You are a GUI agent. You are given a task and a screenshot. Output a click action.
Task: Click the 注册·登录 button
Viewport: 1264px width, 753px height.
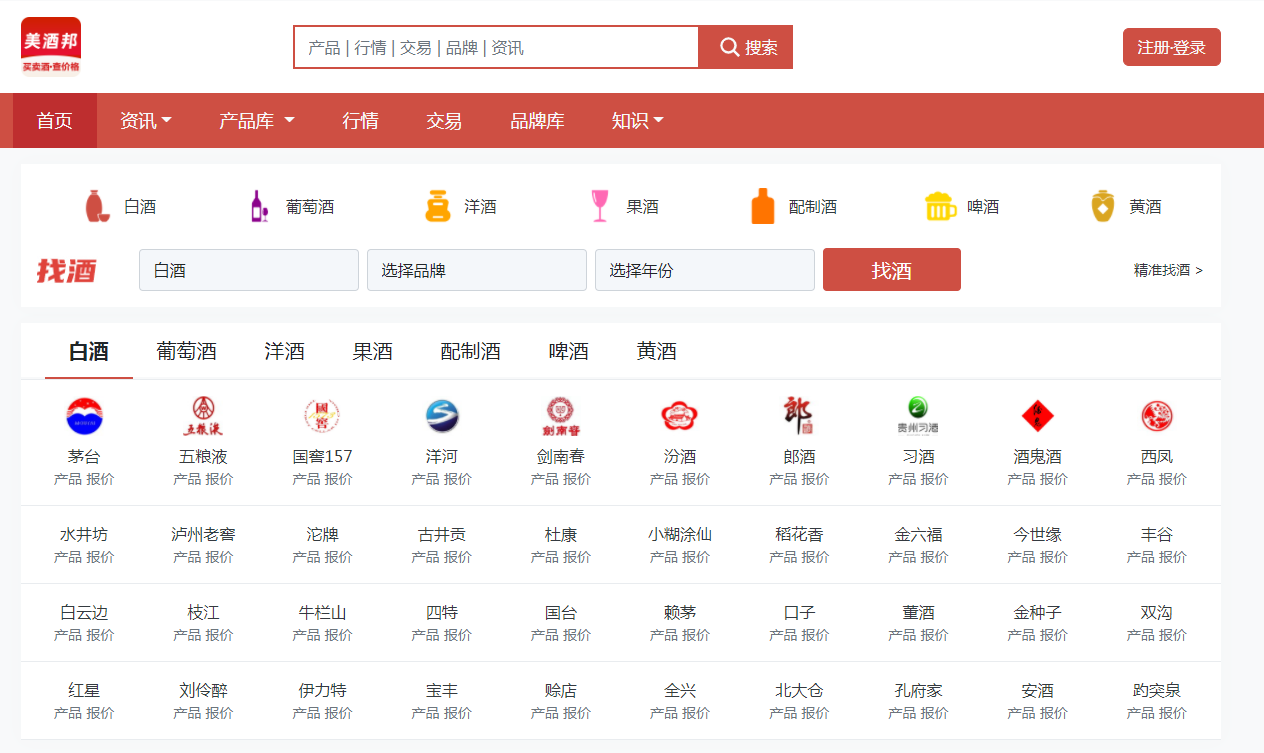pos(1172,47)
